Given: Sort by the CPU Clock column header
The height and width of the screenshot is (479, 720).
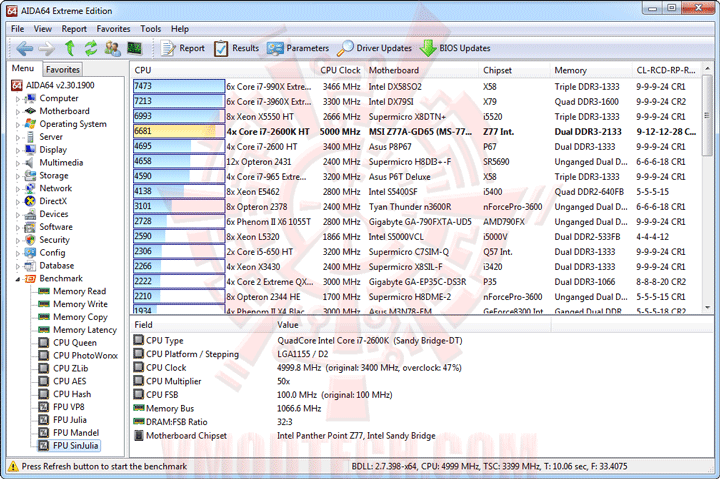Looking at the screenshot, I should [x=340, y=70].
